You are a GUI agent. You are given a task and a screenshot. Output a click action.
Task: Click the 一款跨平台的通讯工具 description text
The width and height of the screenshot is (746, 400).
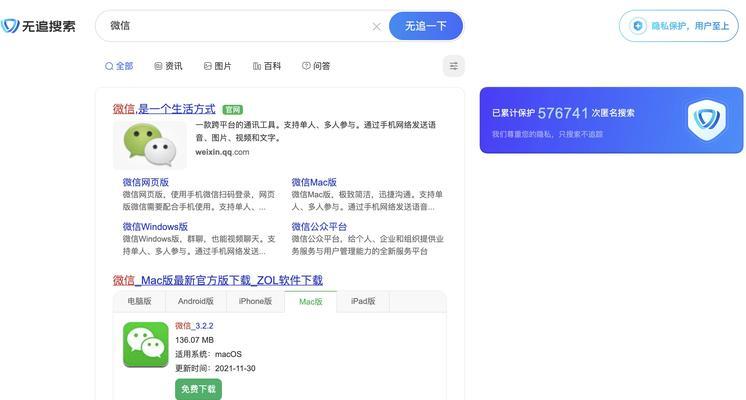point(315,131)
